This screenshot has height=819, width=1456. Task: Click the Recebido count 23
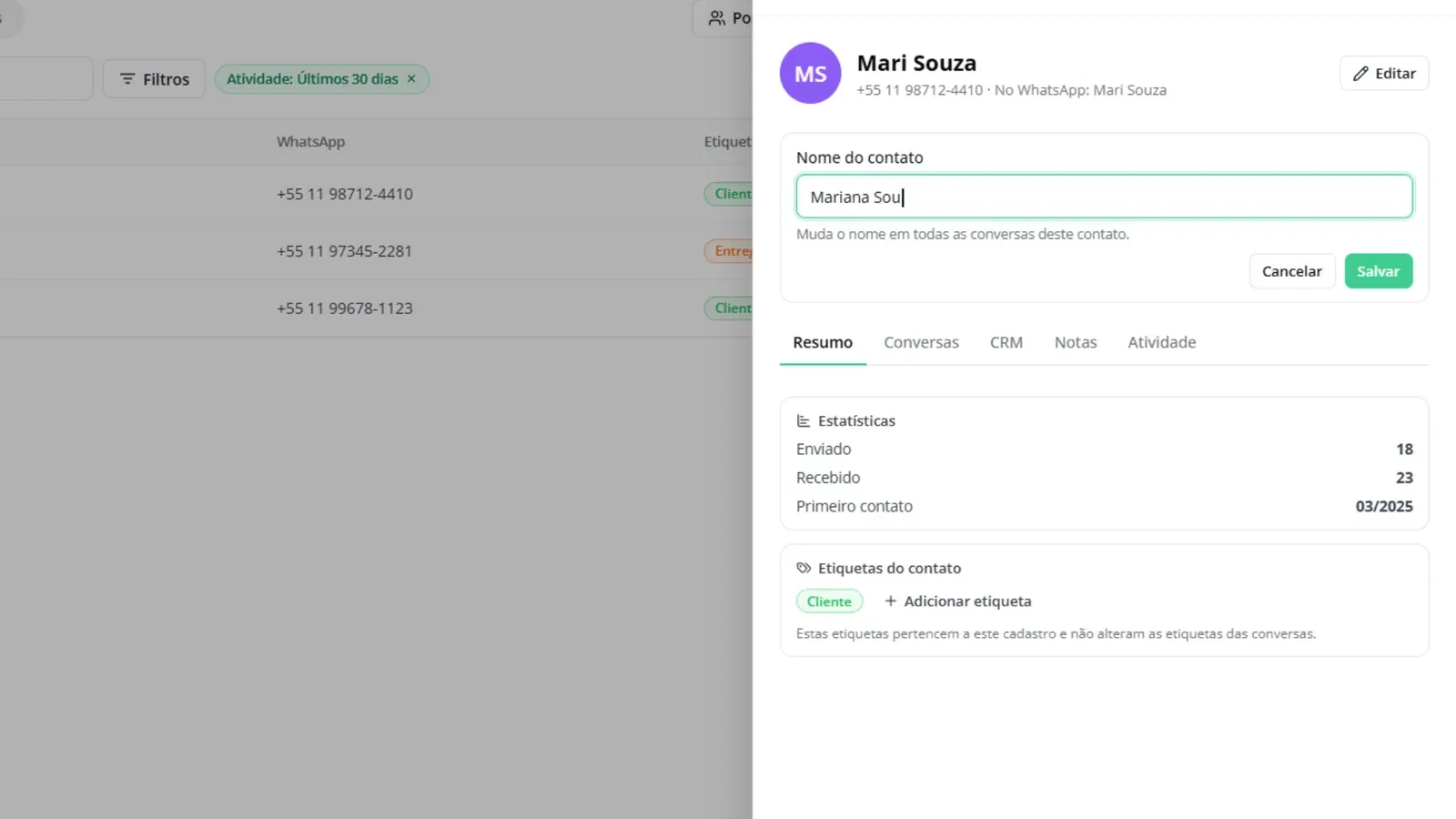tap(1404, 478)
